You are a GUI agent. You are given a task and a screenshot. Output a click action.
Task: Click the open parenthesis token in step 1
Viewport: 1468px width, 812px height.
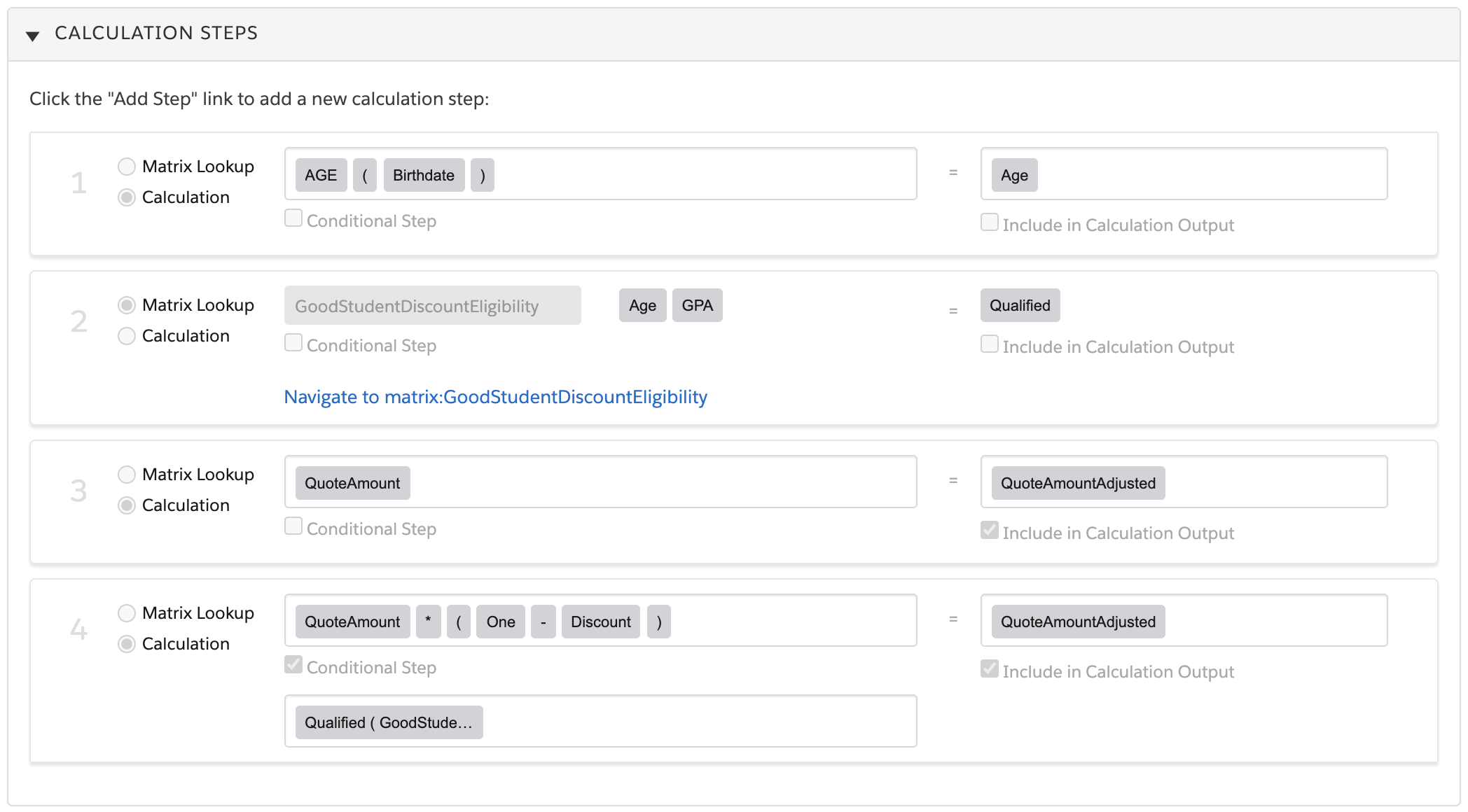pyautogui.click(x=365, y=175)
